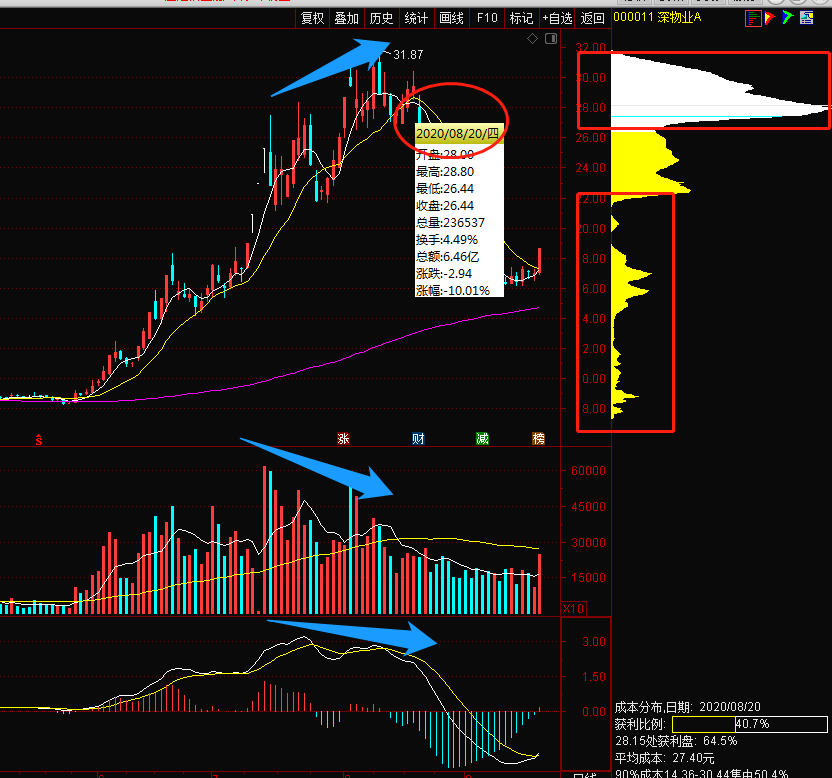Click the 总额:6.46亿 tooltip row
This screenshot has width=832, height=778.
(x=447, y=257)
